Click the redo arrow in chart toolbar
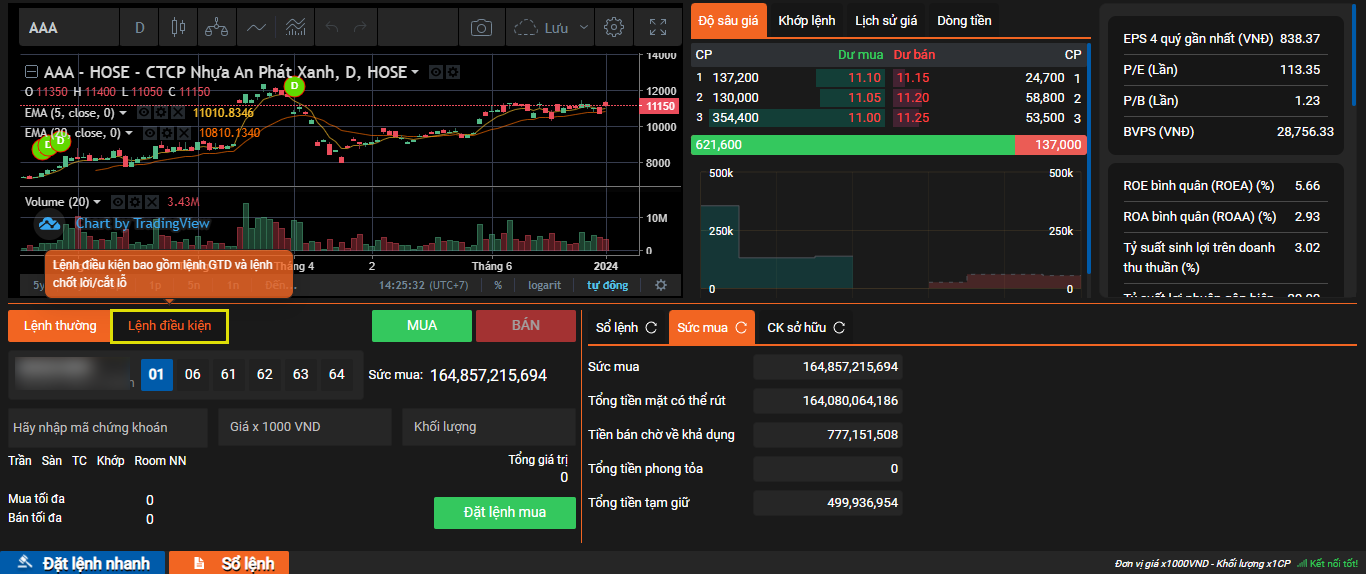 pyautogui.click(x=361, y=27)
